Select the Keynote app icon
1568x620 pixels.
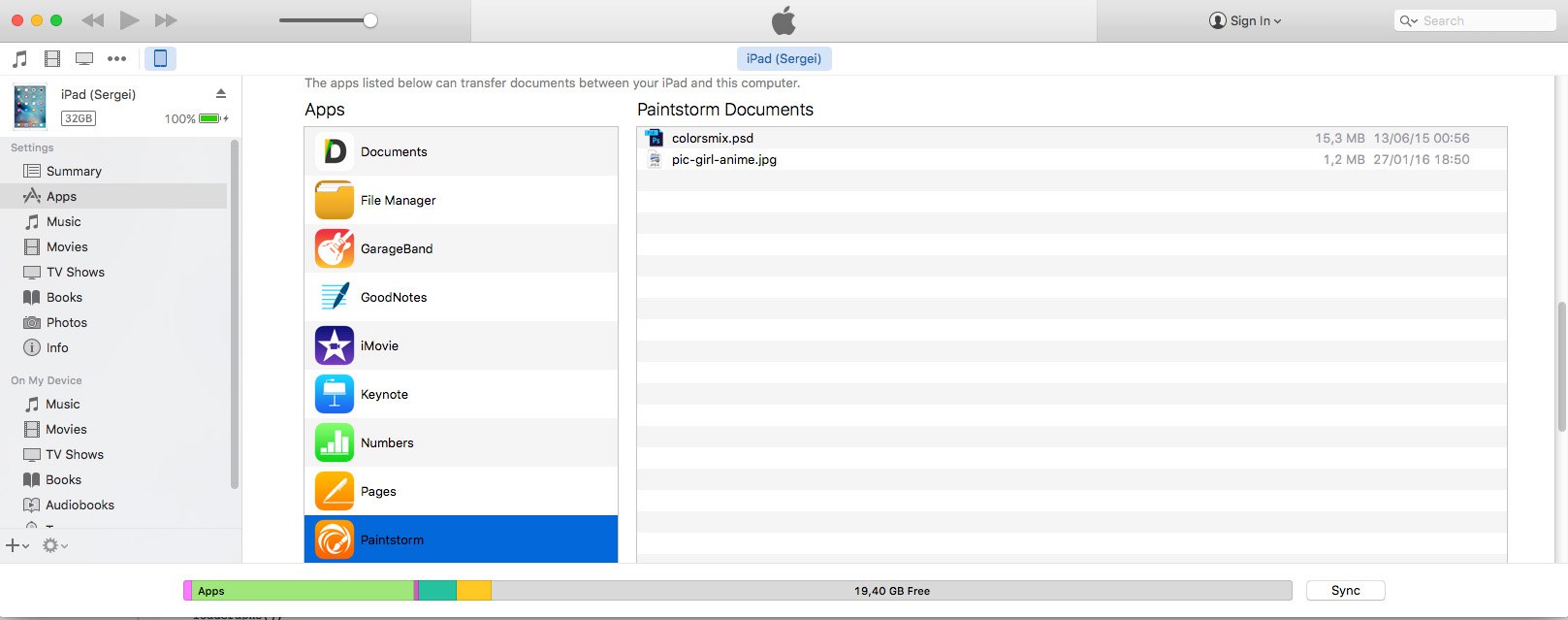point(335,394)
